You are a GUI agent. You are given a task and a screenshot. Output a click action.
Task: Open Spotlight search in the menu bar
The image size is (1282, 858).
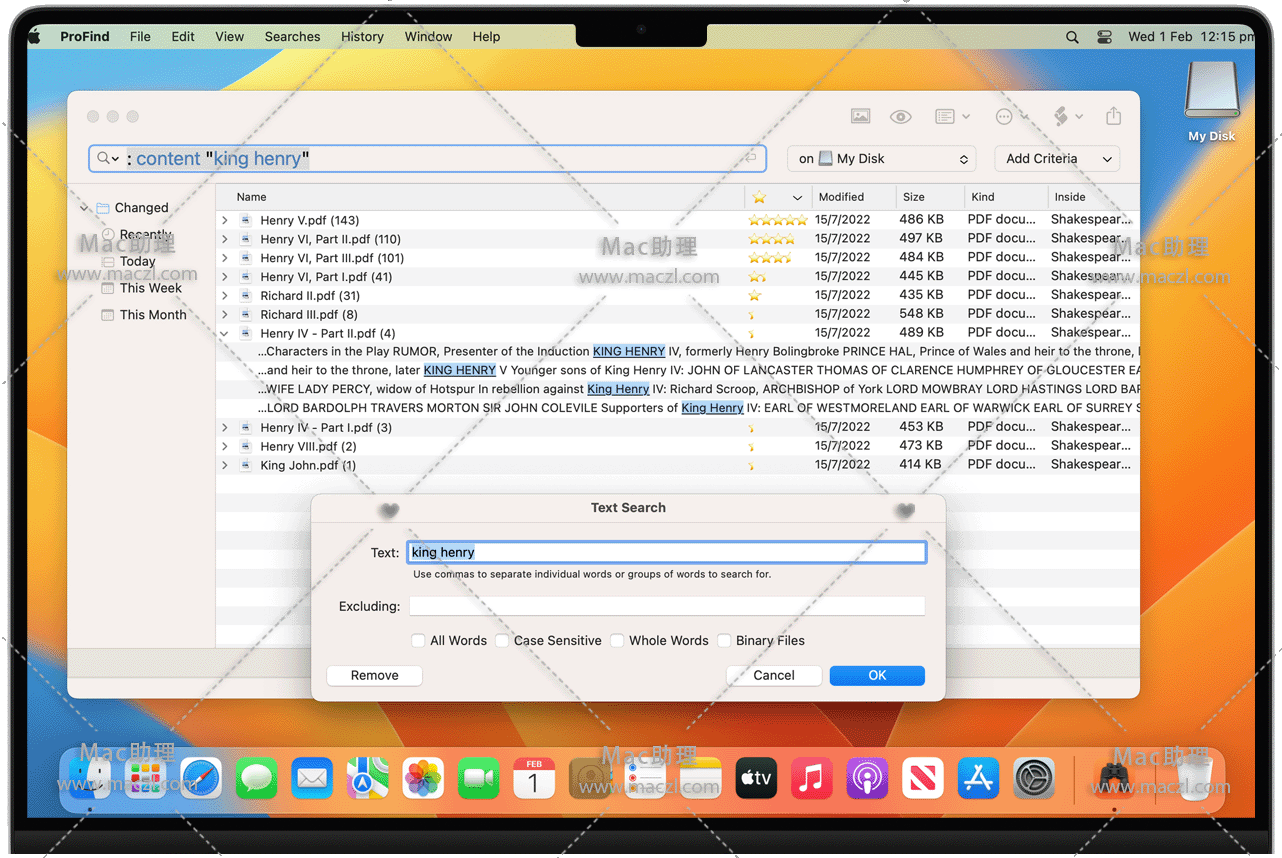1072,37
